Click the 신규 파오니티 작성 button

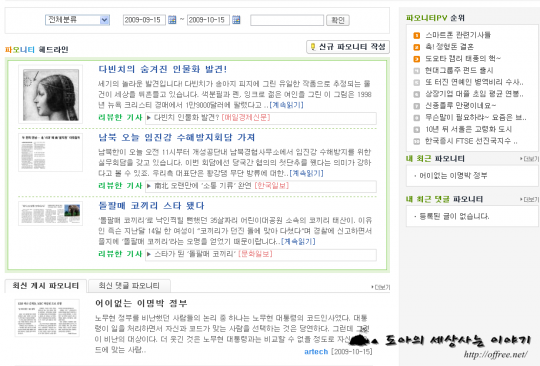[x=348, y=47]
